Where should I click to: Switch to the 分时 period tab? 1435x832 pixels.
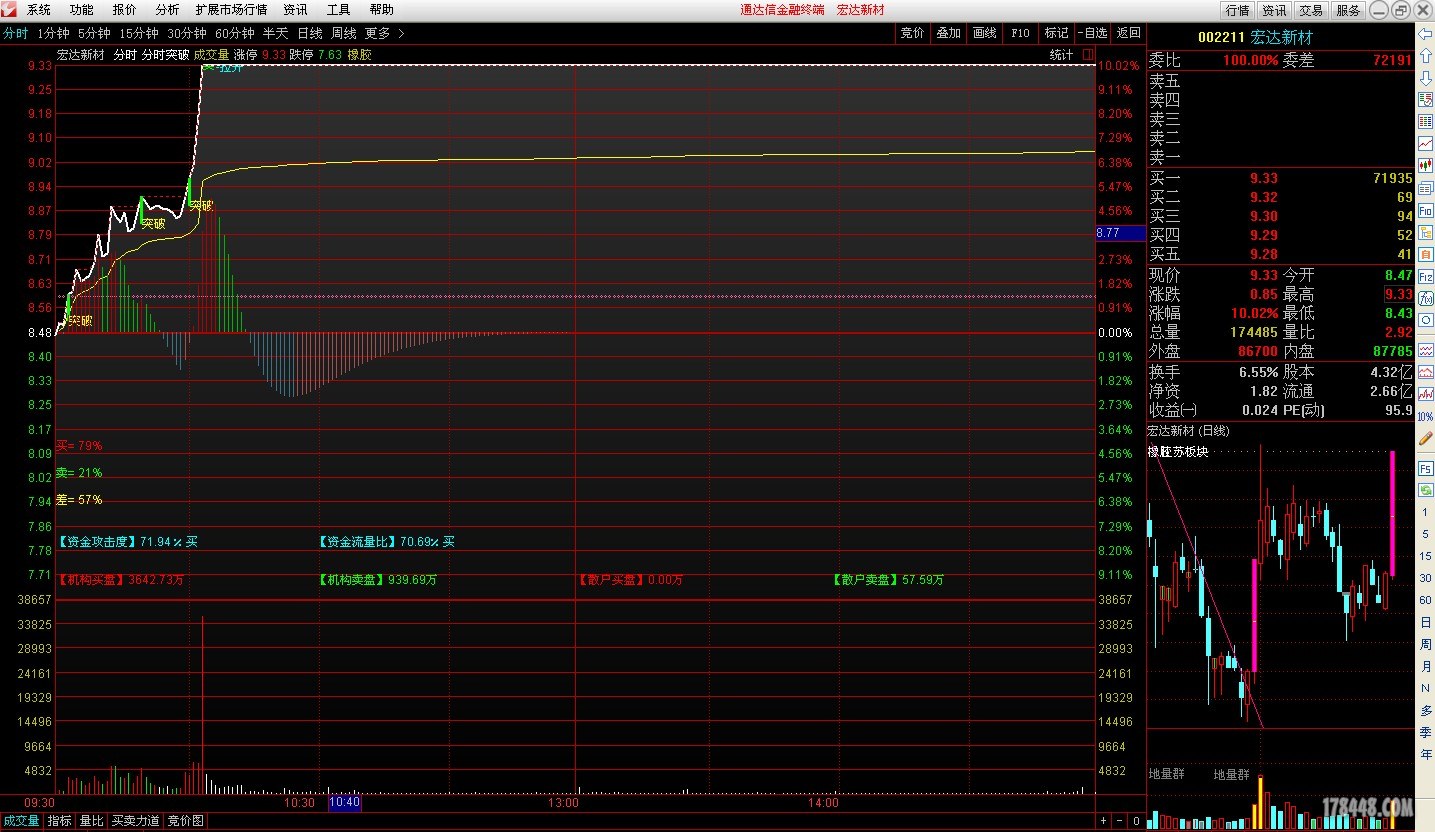(x=15, y=33)
